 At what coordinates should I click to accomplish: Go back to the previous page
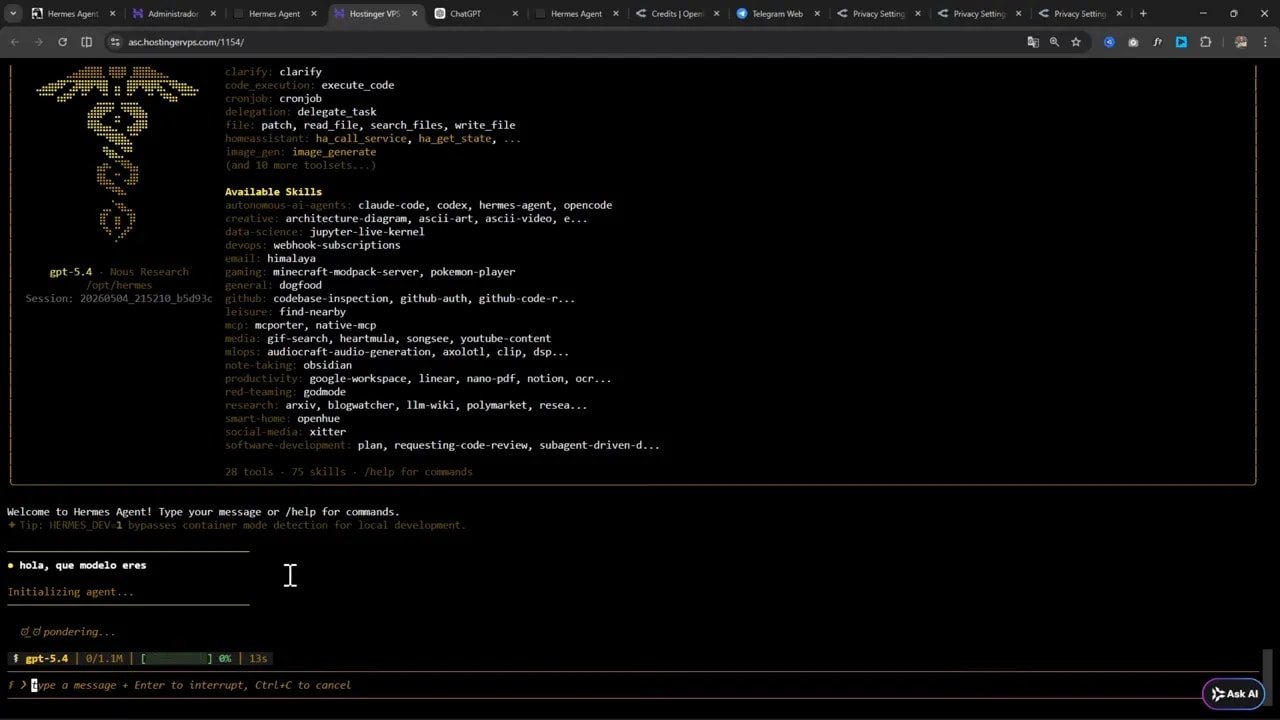pos(14,42)
